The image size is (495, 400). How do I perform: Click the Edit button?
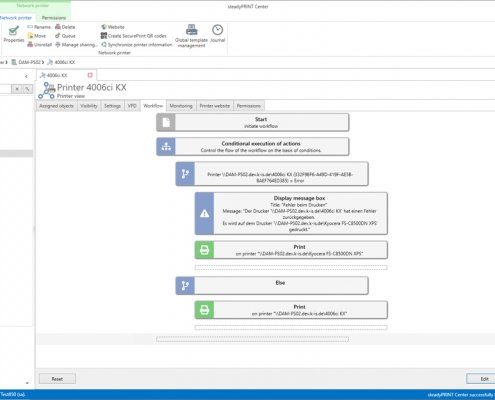click(x=481, y=379)
